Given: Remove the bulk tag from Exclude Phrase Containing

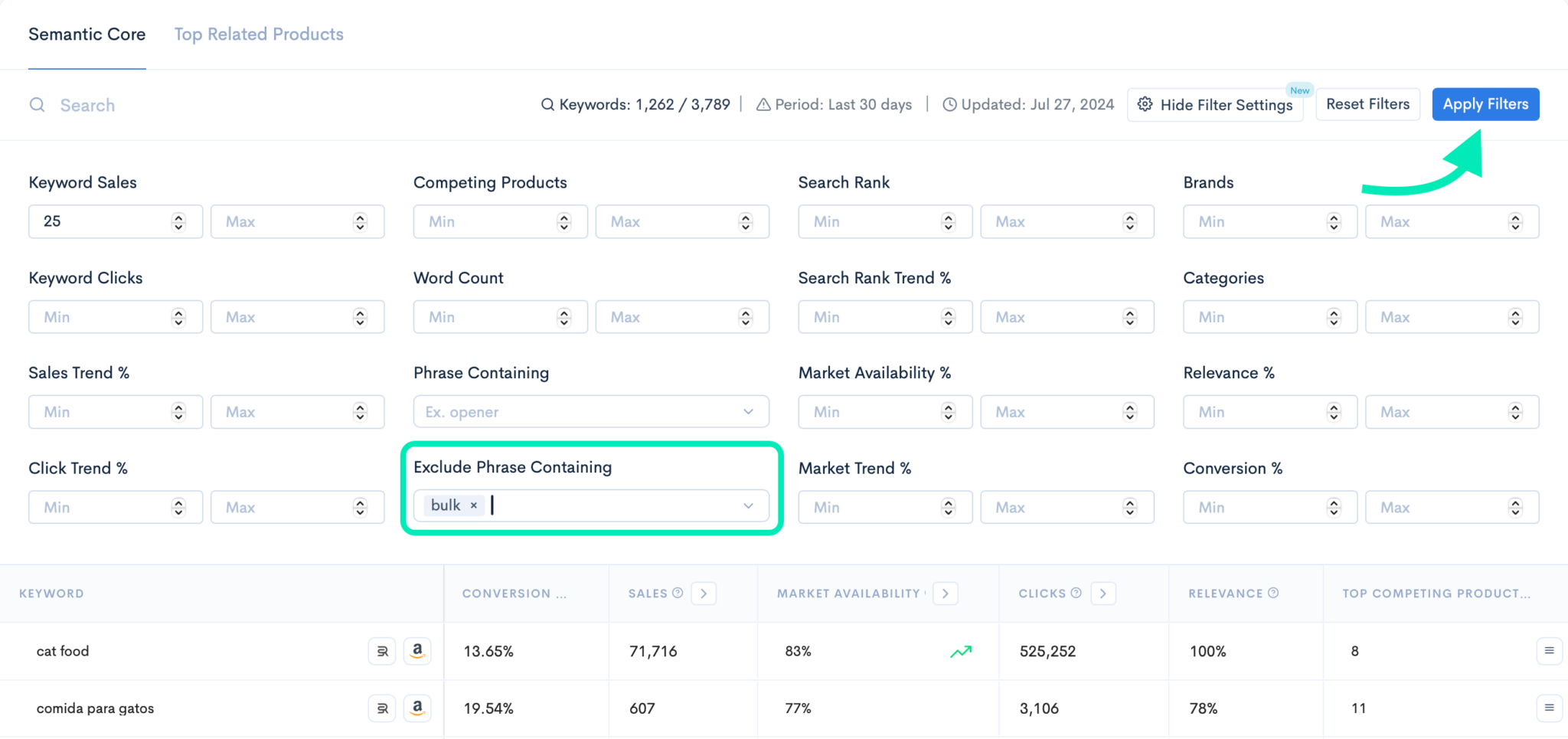Looking at the screenshot, I should (474, 505).
